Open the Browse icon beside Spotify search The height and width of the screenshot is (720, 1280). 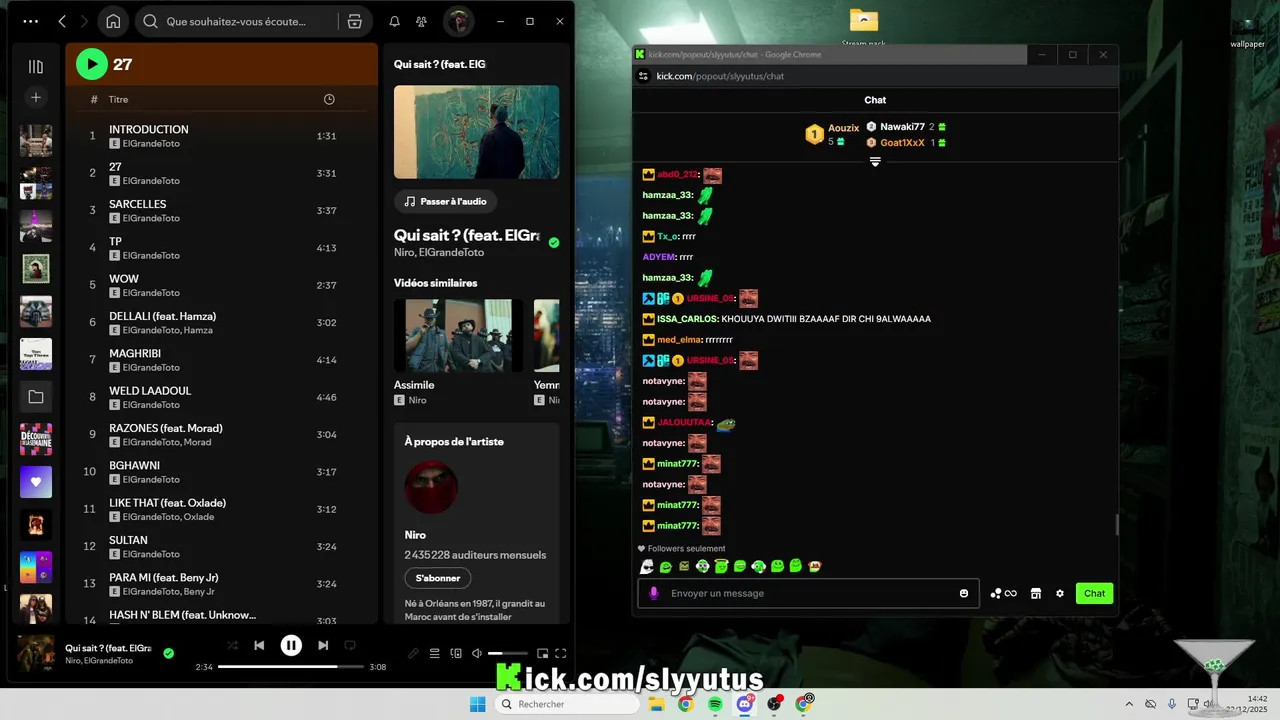[354, 21]
